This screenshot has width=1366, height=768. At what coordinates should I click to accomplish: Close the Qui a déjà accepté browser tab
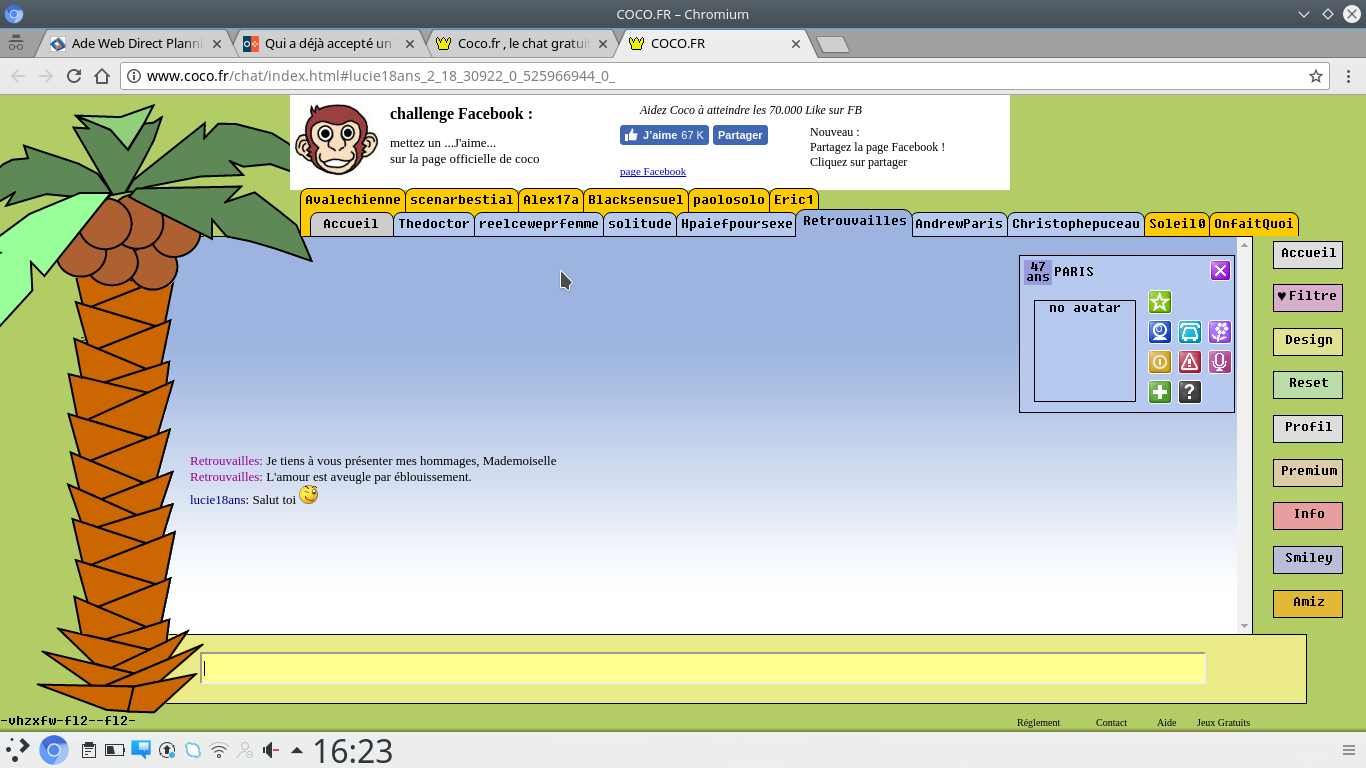(x=410, y=44)
